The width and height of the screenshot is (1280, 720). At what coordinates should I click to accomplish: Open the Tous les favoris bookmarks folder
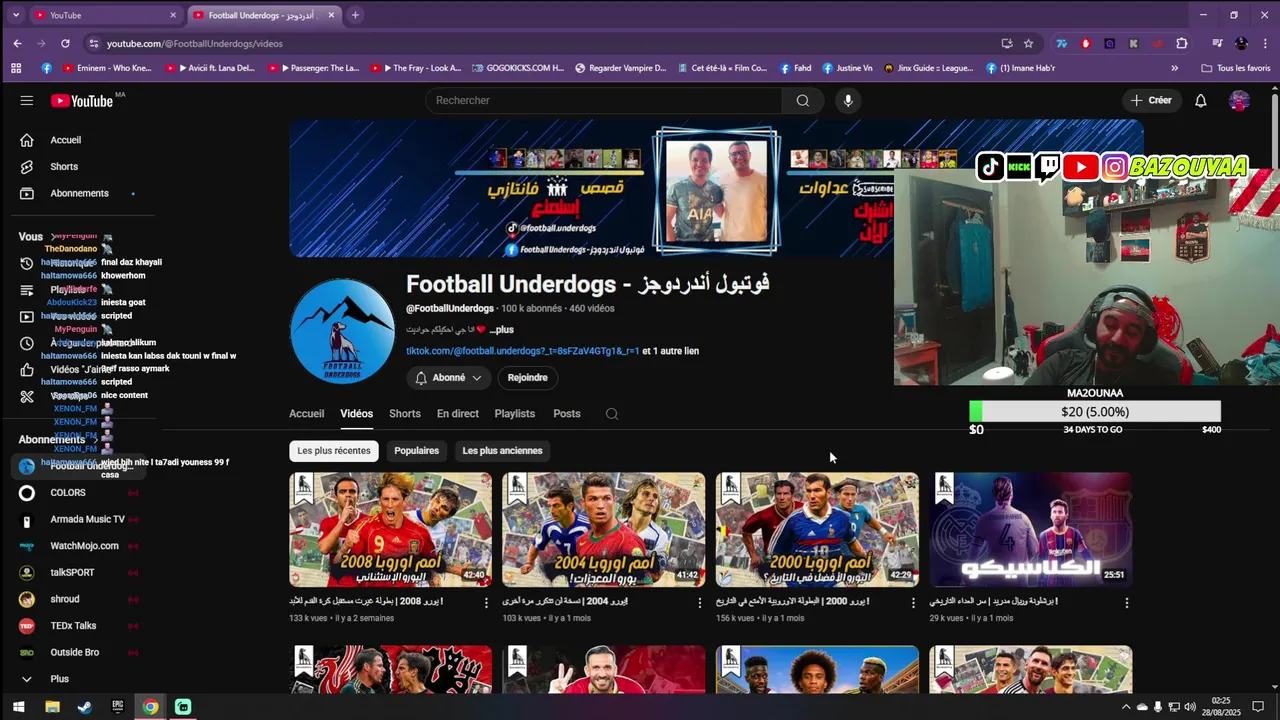click(x=1236, y=68)
